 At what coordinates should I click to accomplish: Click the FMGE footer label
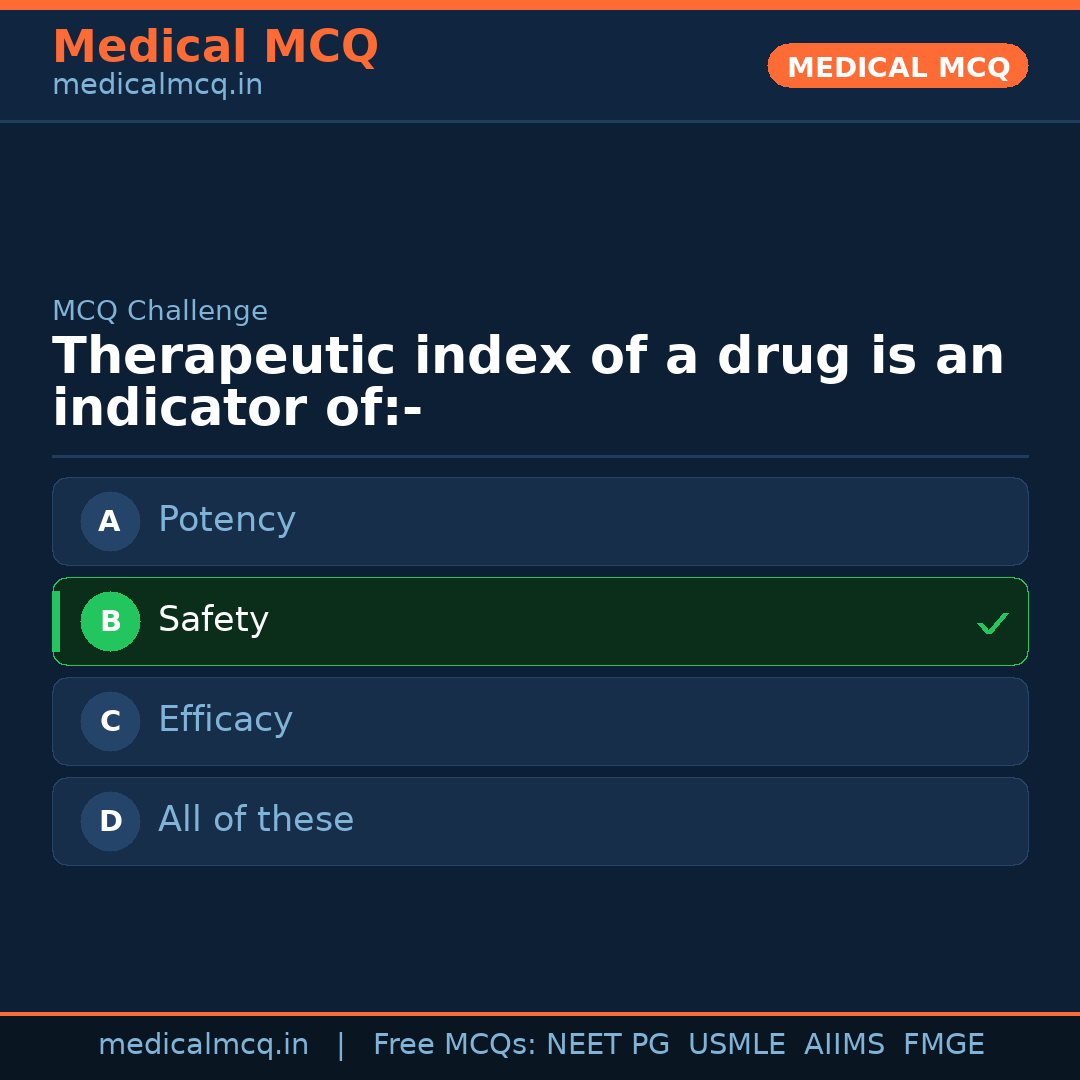(943, 1045)
